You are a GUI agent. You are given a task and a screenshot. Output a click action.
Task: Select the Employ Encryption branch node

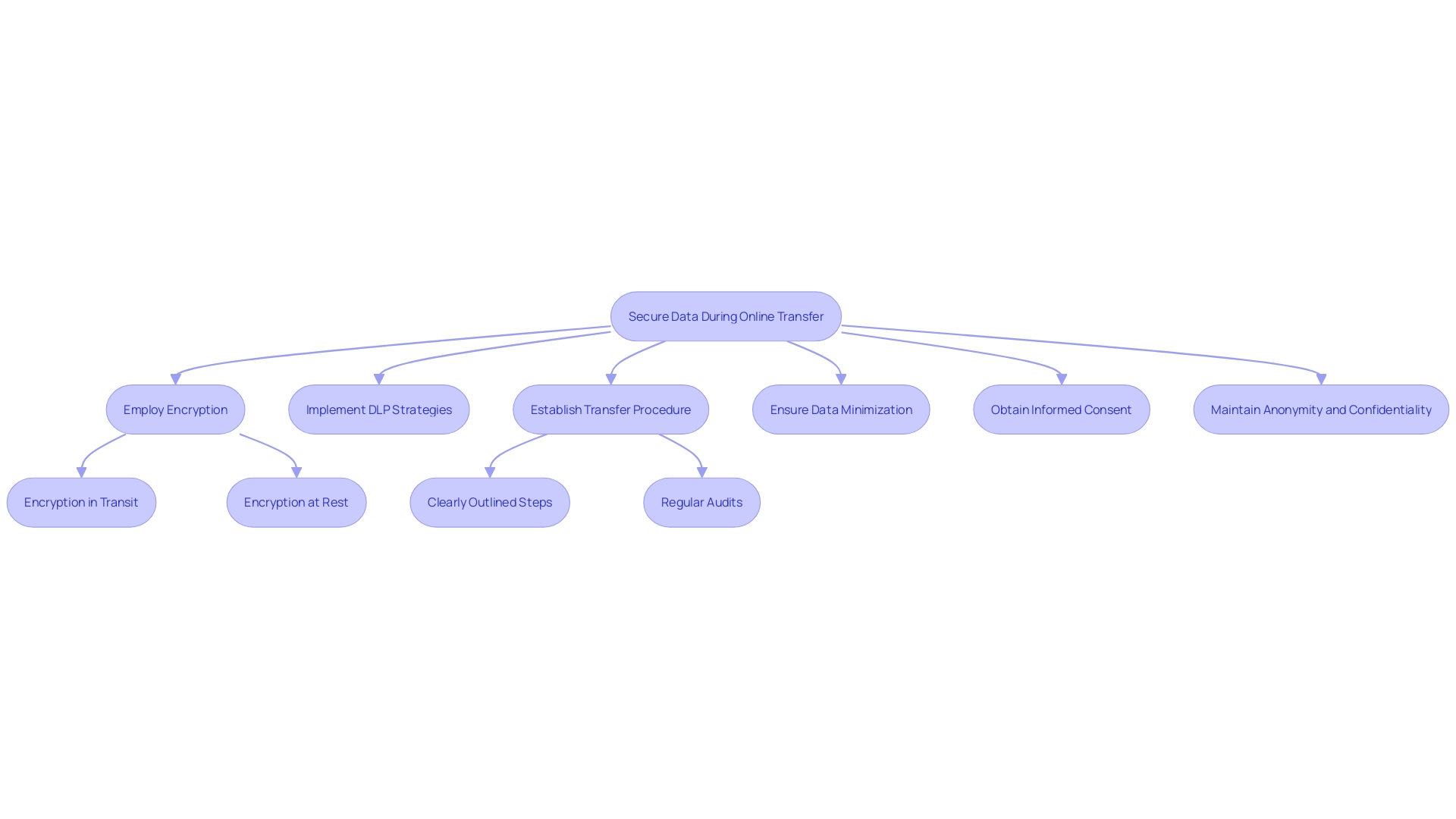coord(175,409)
